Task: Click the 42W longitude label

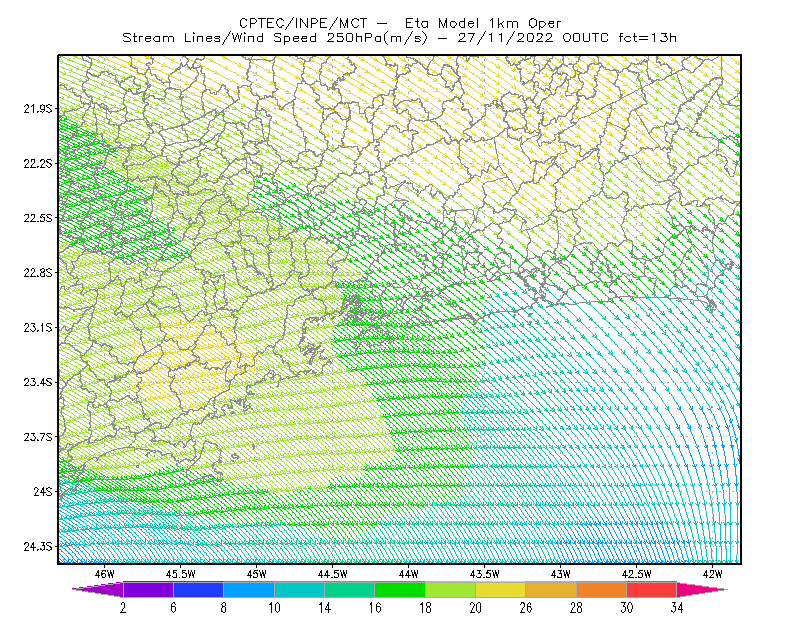Action: click(x=713, y=574)
